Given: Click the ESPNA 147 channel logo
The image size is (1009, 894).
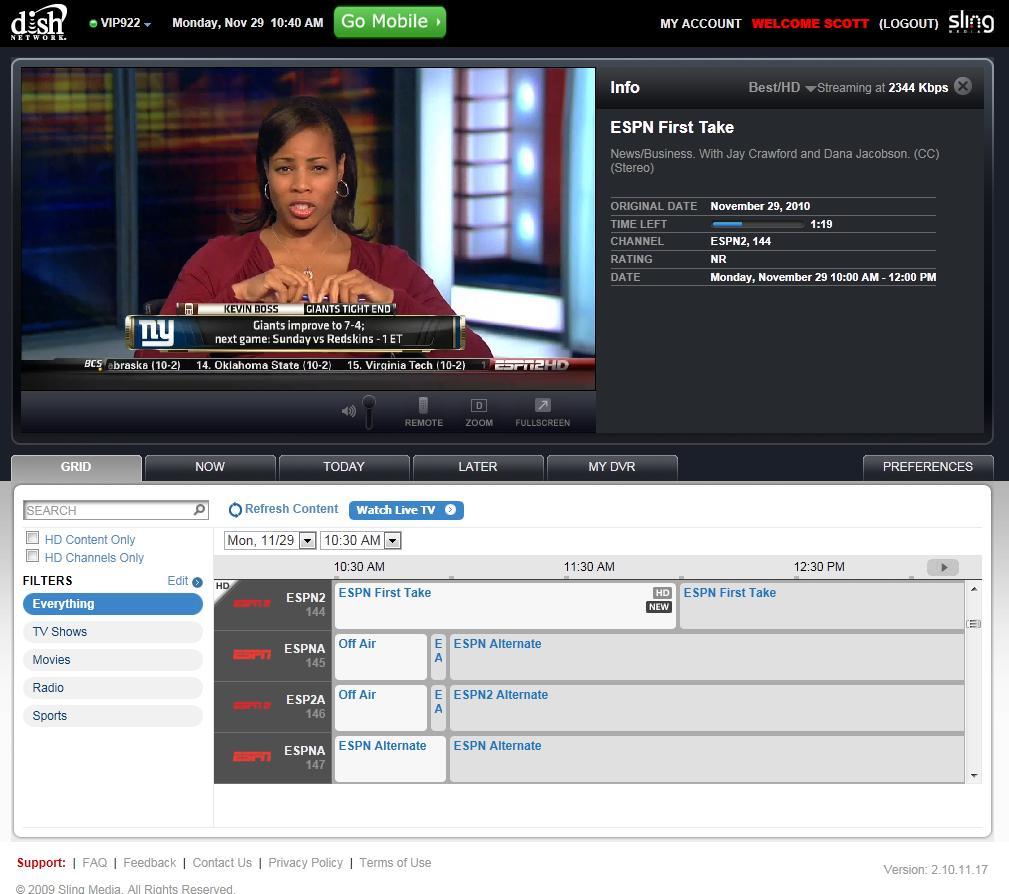Looking at the screenshot, I should 252,756.
